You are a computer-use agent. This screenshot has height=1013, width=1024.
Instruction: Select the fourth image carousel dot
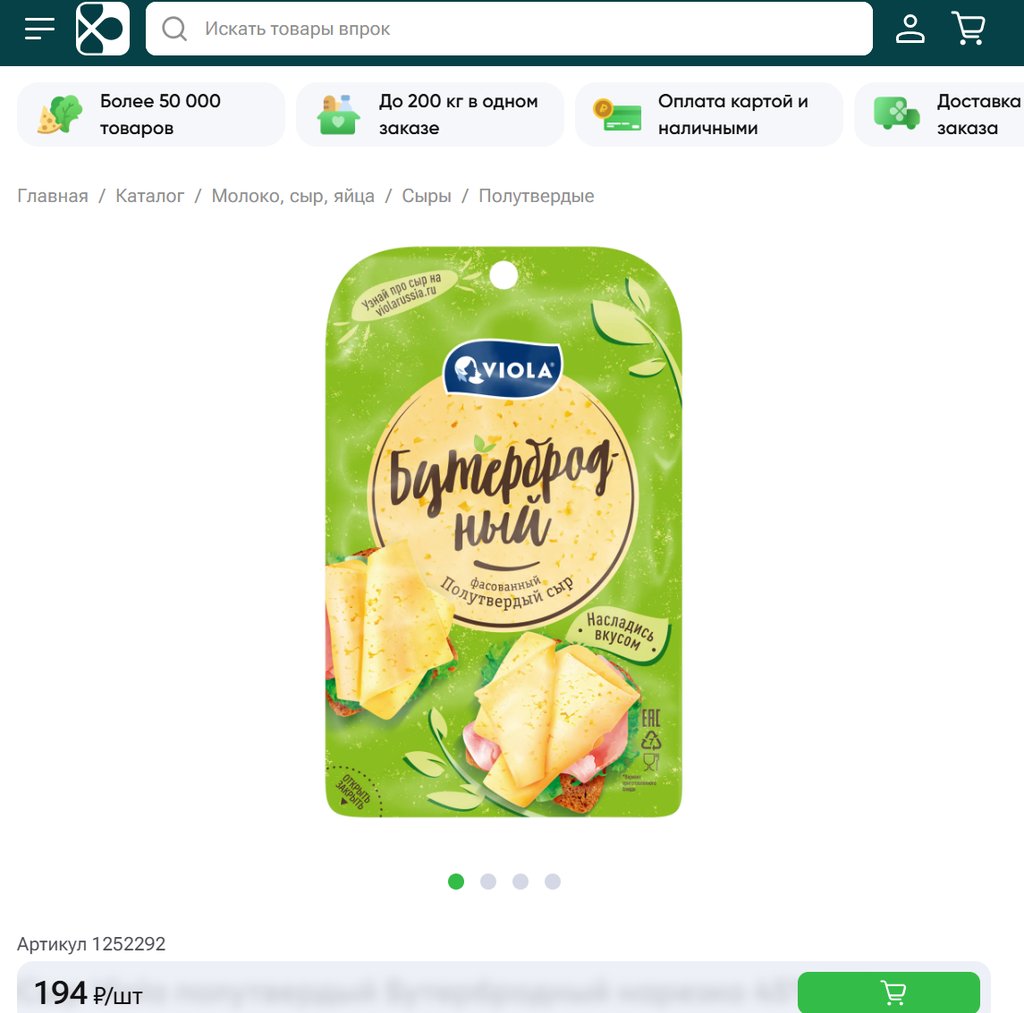(552, 882)
